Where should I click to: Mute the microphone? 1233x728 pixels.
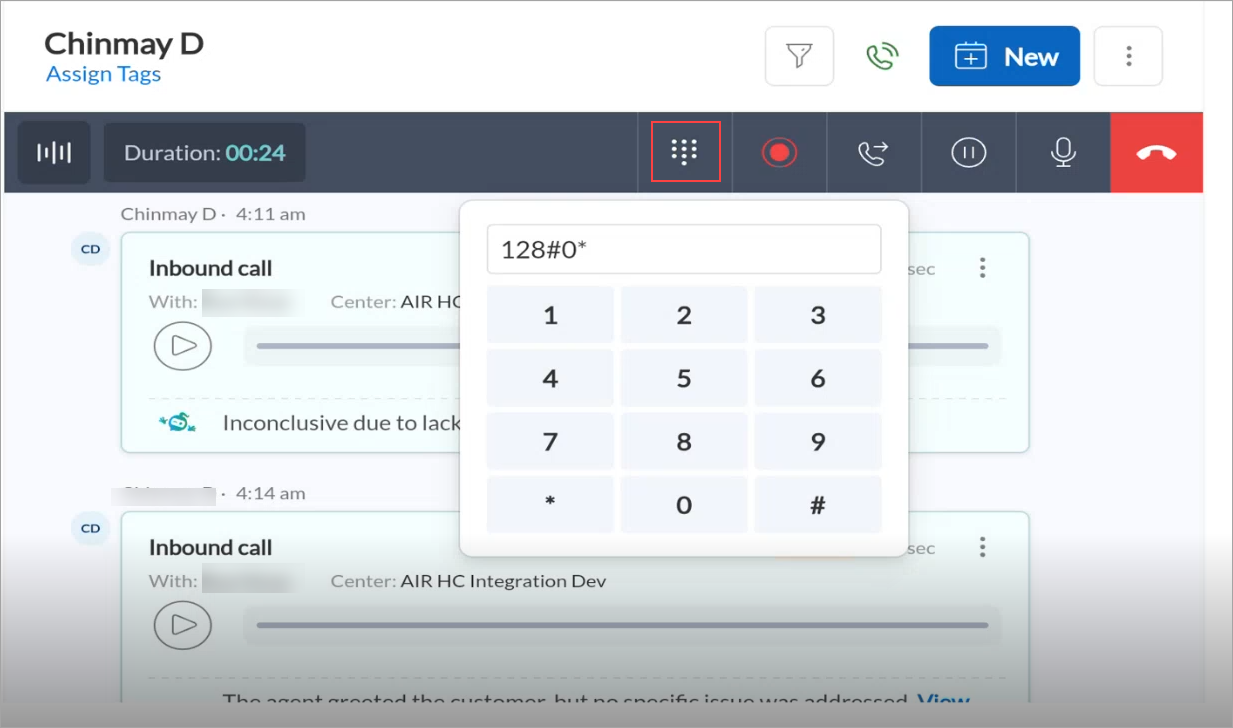click(1063, 153)
